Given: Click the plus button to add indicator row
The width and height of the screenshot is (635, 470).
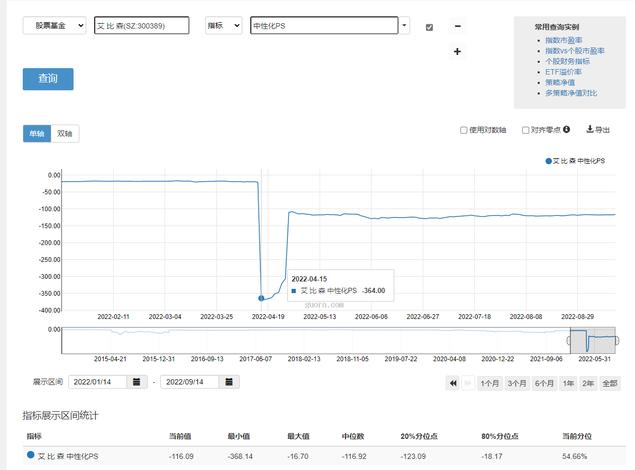Looking at the screenshot, I should click(458, 52).
